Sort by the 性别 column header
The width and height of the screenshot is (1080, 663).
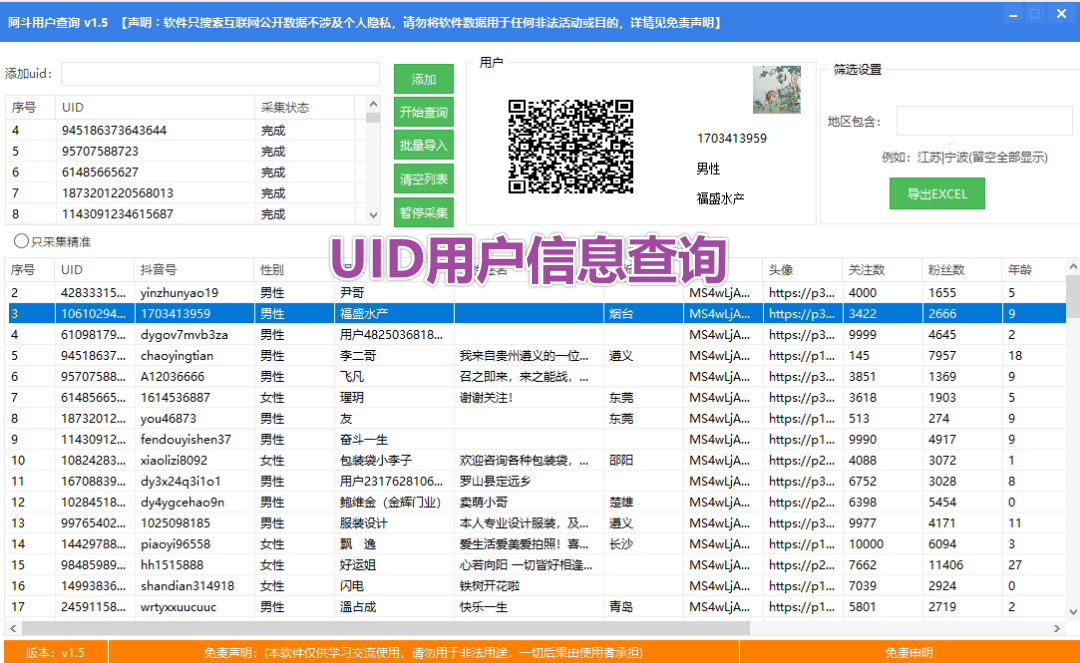(x=293, y=270)
